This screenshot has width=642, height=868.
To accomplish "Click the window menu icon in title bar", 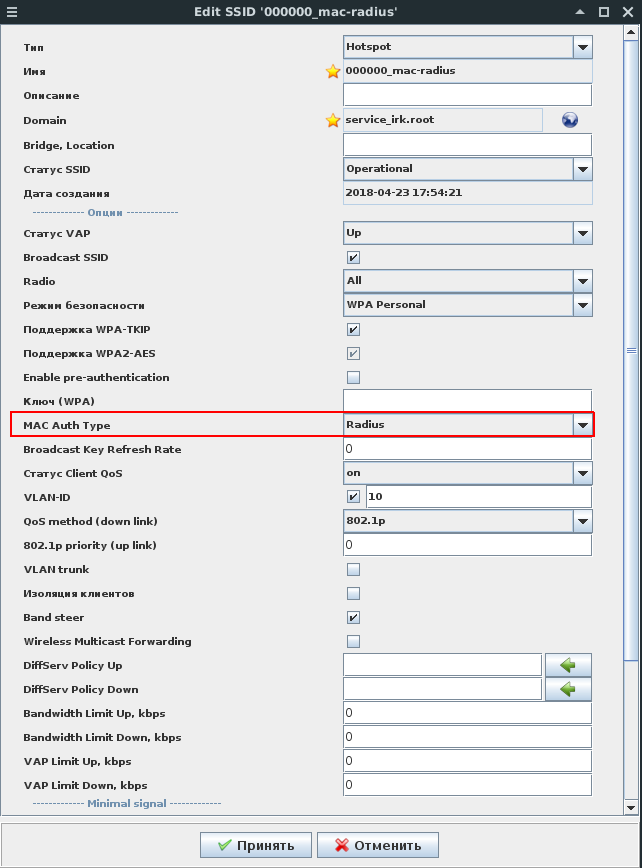I will (x=12, y=12).
